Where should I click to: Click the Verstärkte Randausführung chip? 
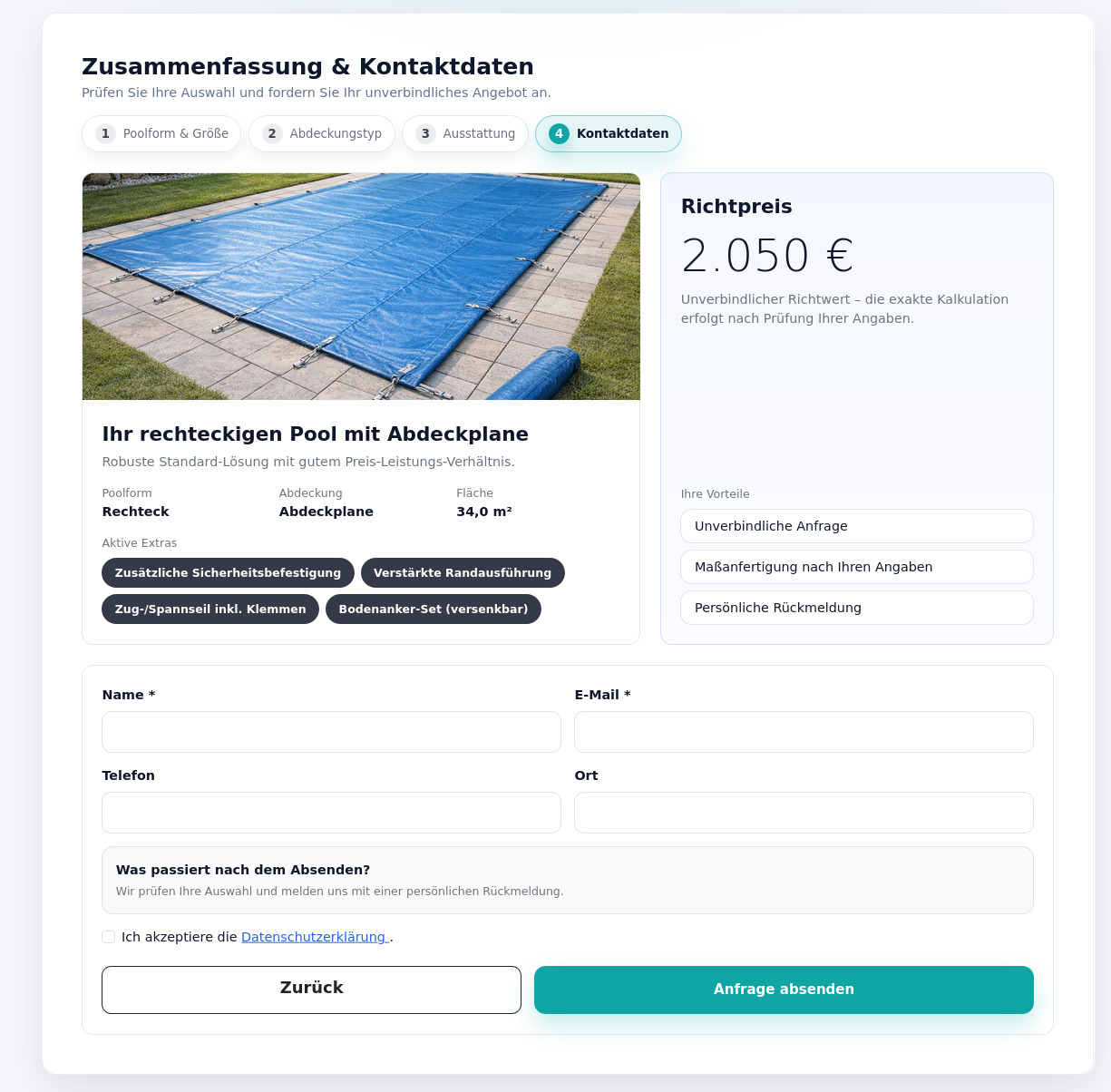click(463, 573)
